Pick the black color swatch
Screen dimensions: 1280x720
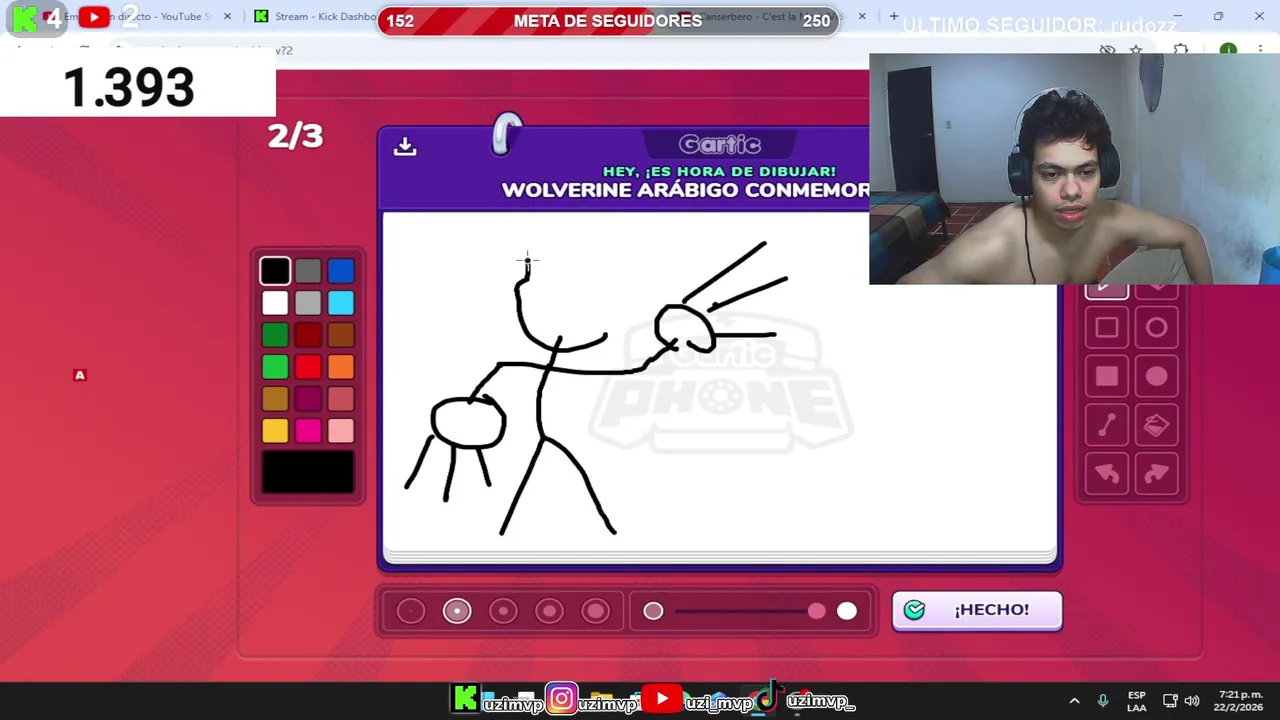(x=275, y=271)
